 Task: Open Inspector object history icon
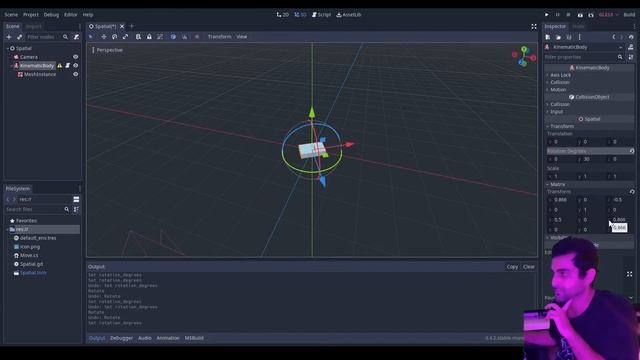click(631, 37)
